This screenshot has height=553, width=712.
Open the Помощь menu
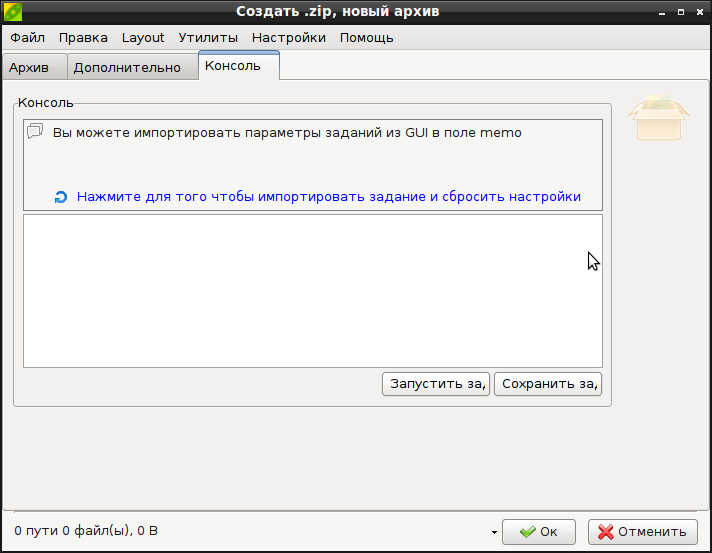point(366,38)
